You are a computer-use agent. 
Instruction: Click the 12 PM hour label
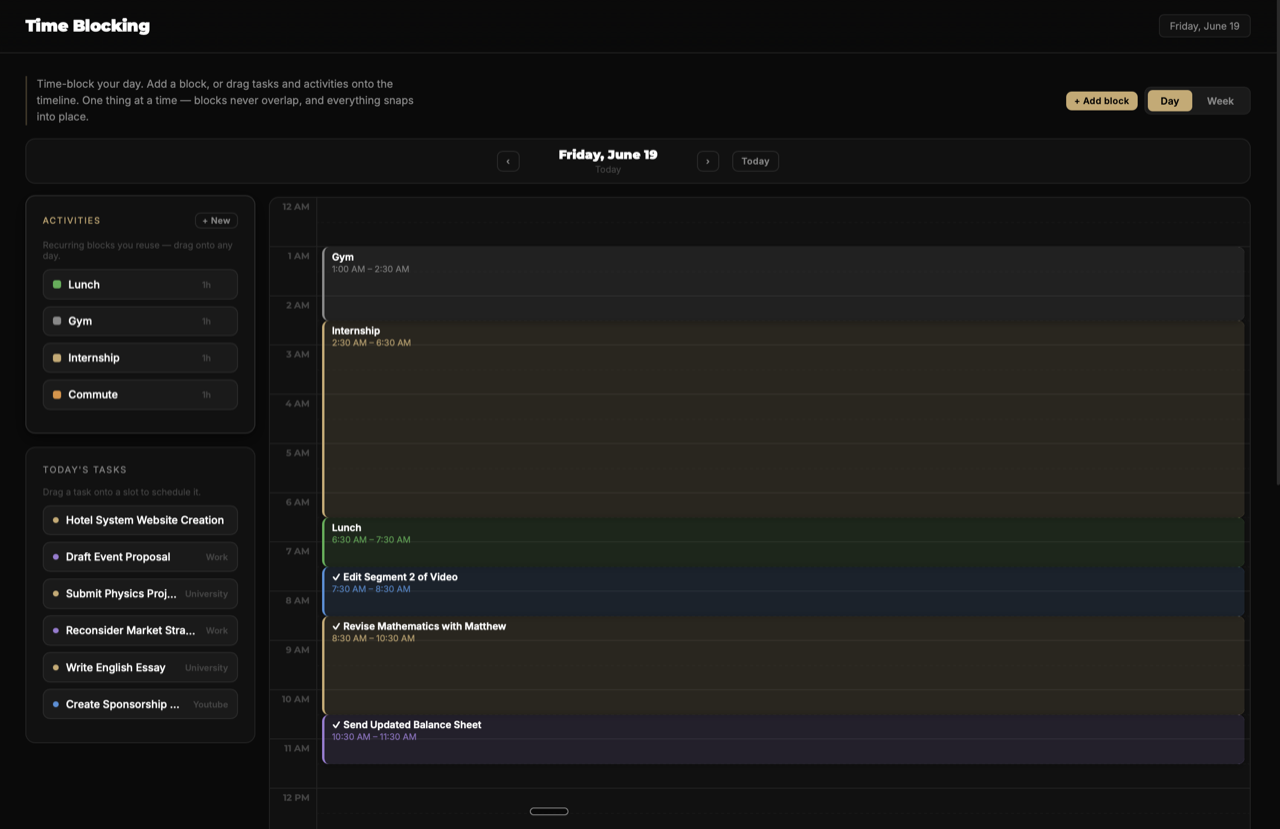(x=296, y=798)
